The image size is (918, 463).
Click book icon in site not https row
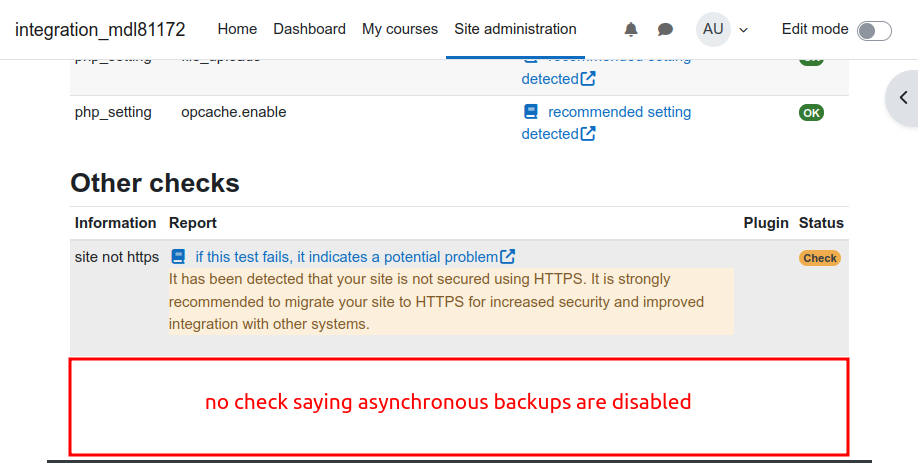178,256
